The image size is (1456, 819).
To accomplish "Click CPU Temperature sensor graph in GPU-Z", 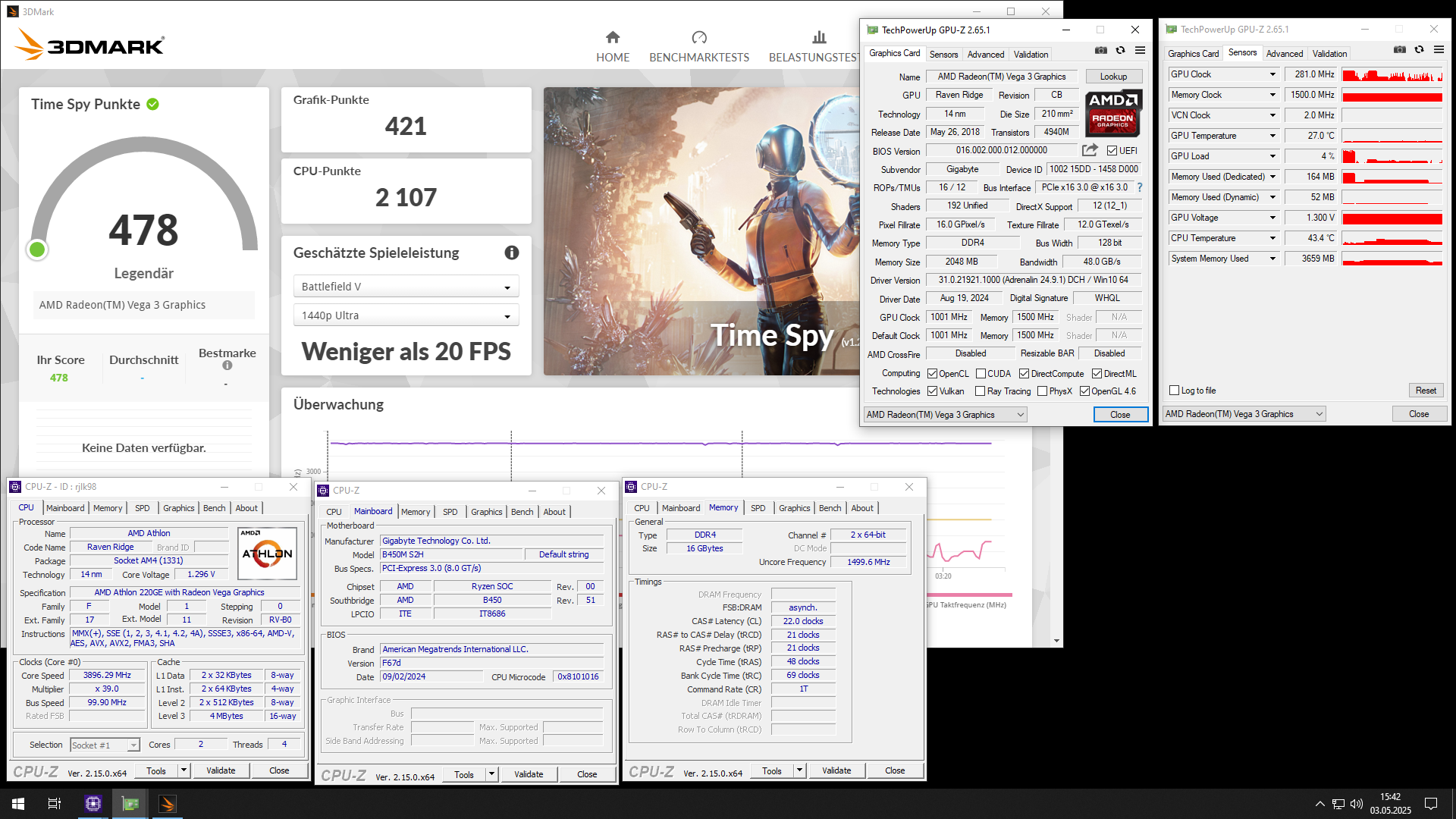I will coord(1392,238).
